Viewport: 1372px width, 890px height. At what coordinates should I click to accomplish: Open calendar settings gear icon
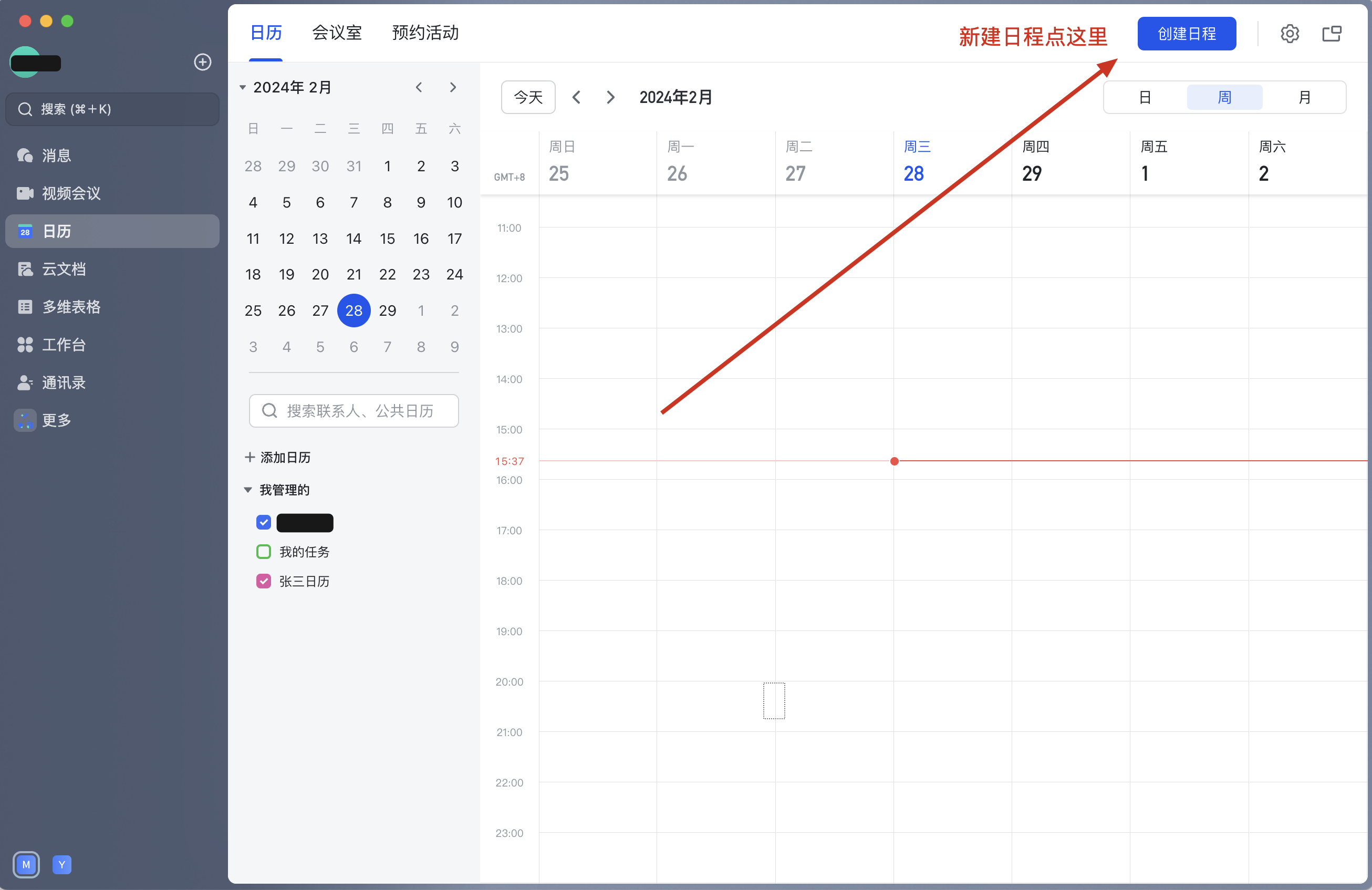[1289, 34]
